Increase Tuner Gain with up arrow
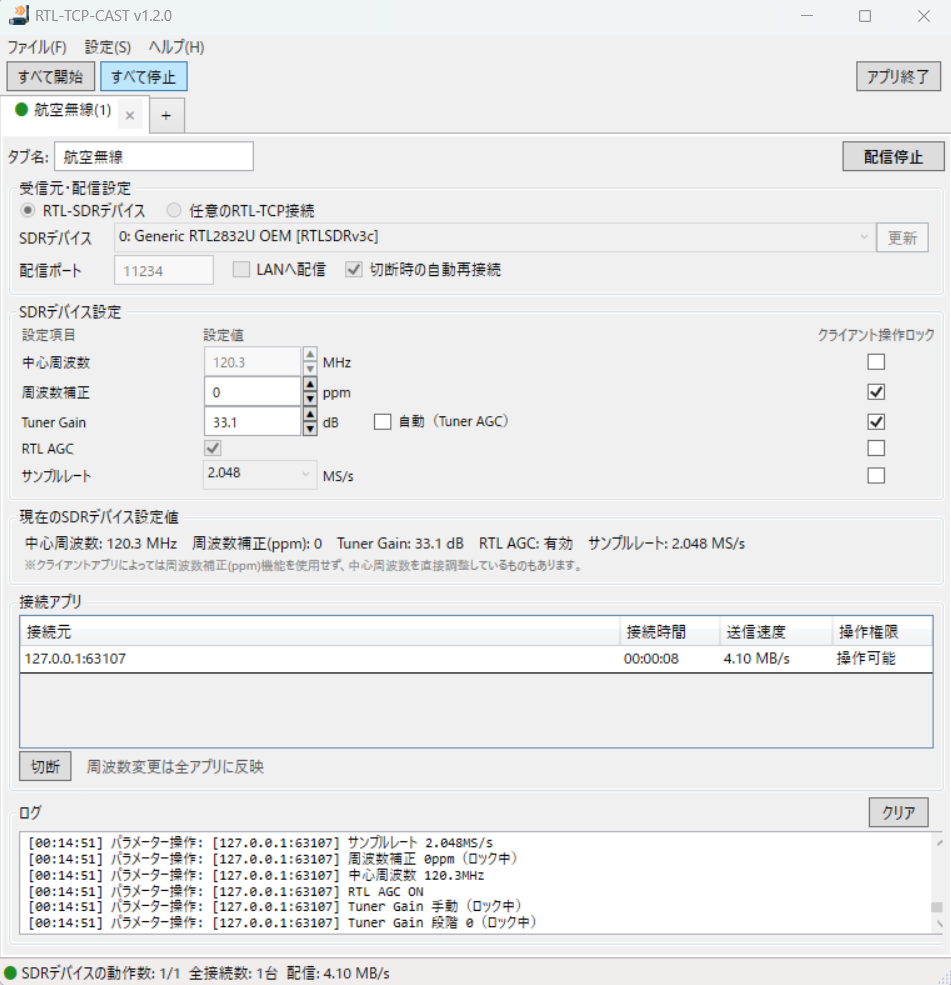 point(310,415)
